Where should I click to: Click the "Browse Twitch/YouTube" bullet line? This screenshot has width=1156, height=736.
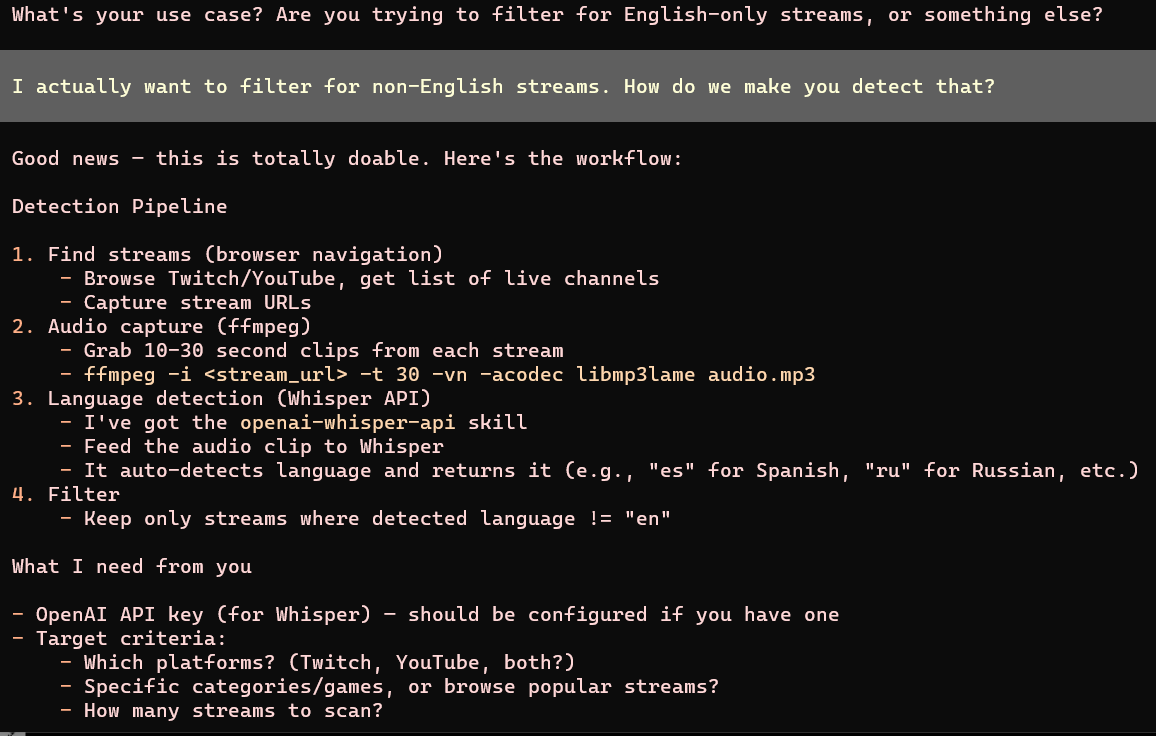(371, 279)
